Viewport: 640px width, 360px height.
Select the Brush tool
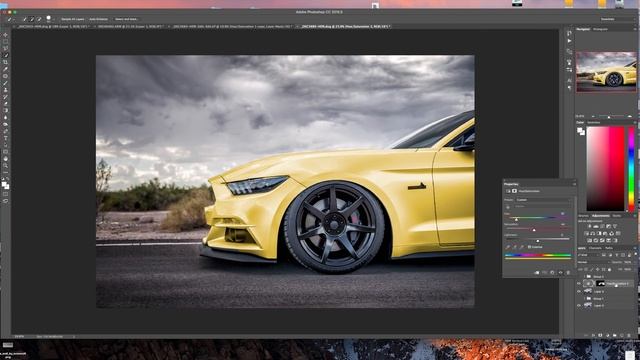click(5, 83)
